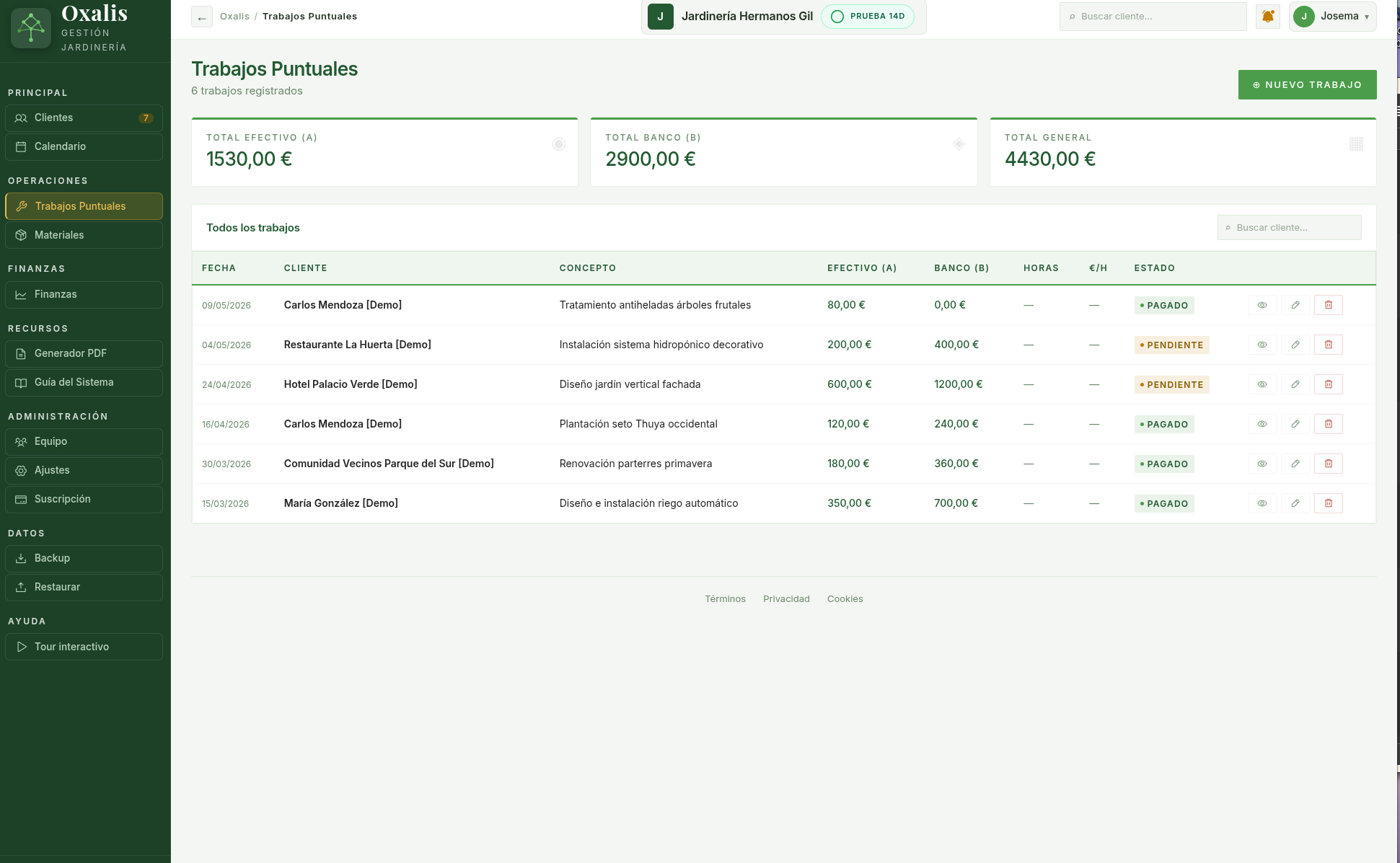Click the Oxalis logo icon
This screenshot has height=863, width=1400.
31,28
